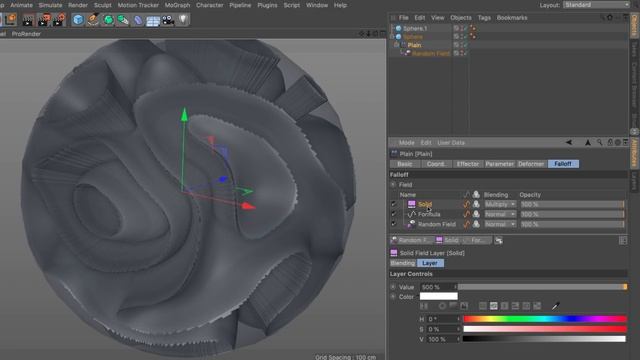Toggle the Random Field layer enable checkbox
The height and width of the screenshot is (360, 640).
point(393,224)
